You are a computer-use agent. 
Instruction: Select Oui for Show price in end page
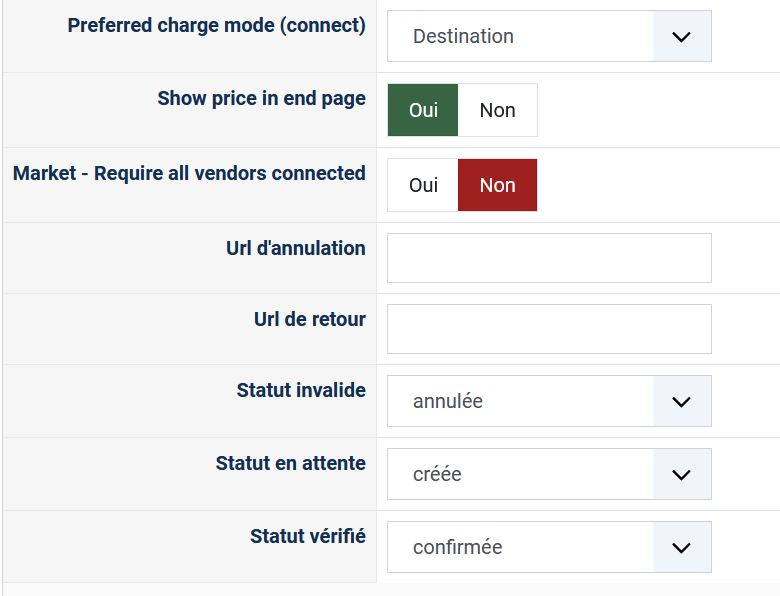pos(423,110)
